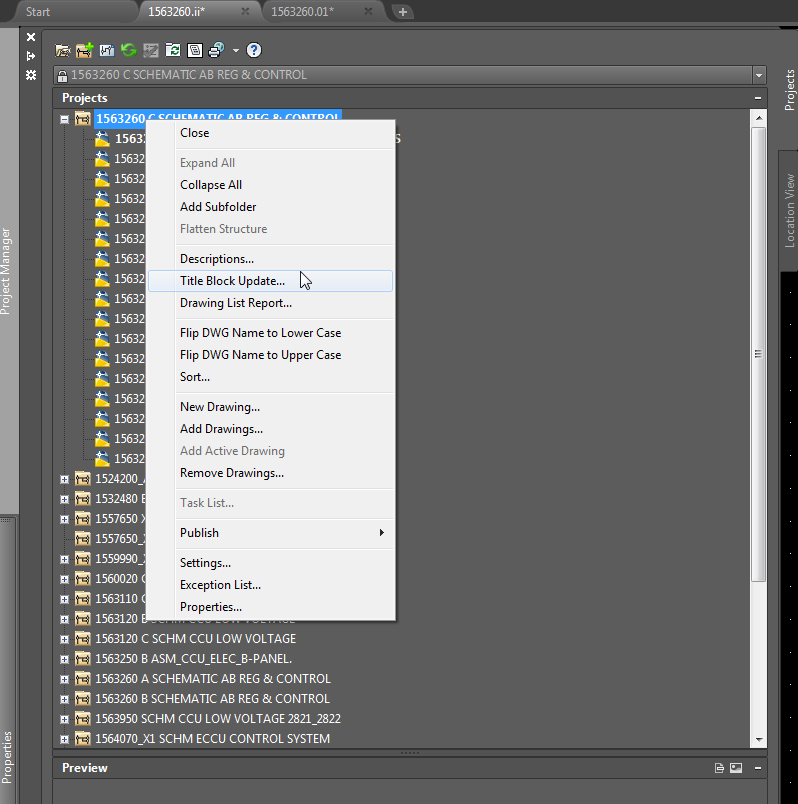798x804 pixels.
Task: Expand the 1563260 A SCHEMATIC AB REG node
Action: [64, 679]
